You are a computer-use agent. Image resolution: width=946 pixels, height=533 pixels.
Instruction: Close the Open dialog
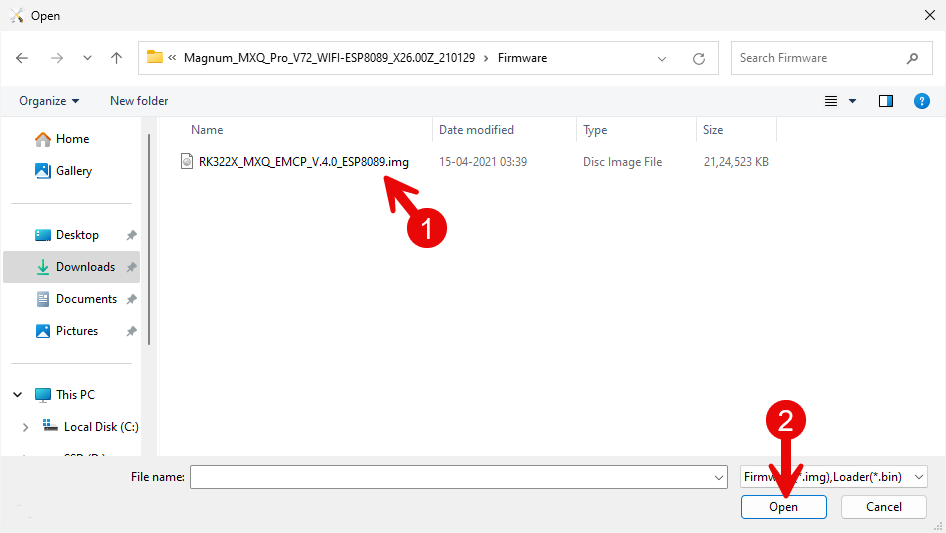[930, 15]
